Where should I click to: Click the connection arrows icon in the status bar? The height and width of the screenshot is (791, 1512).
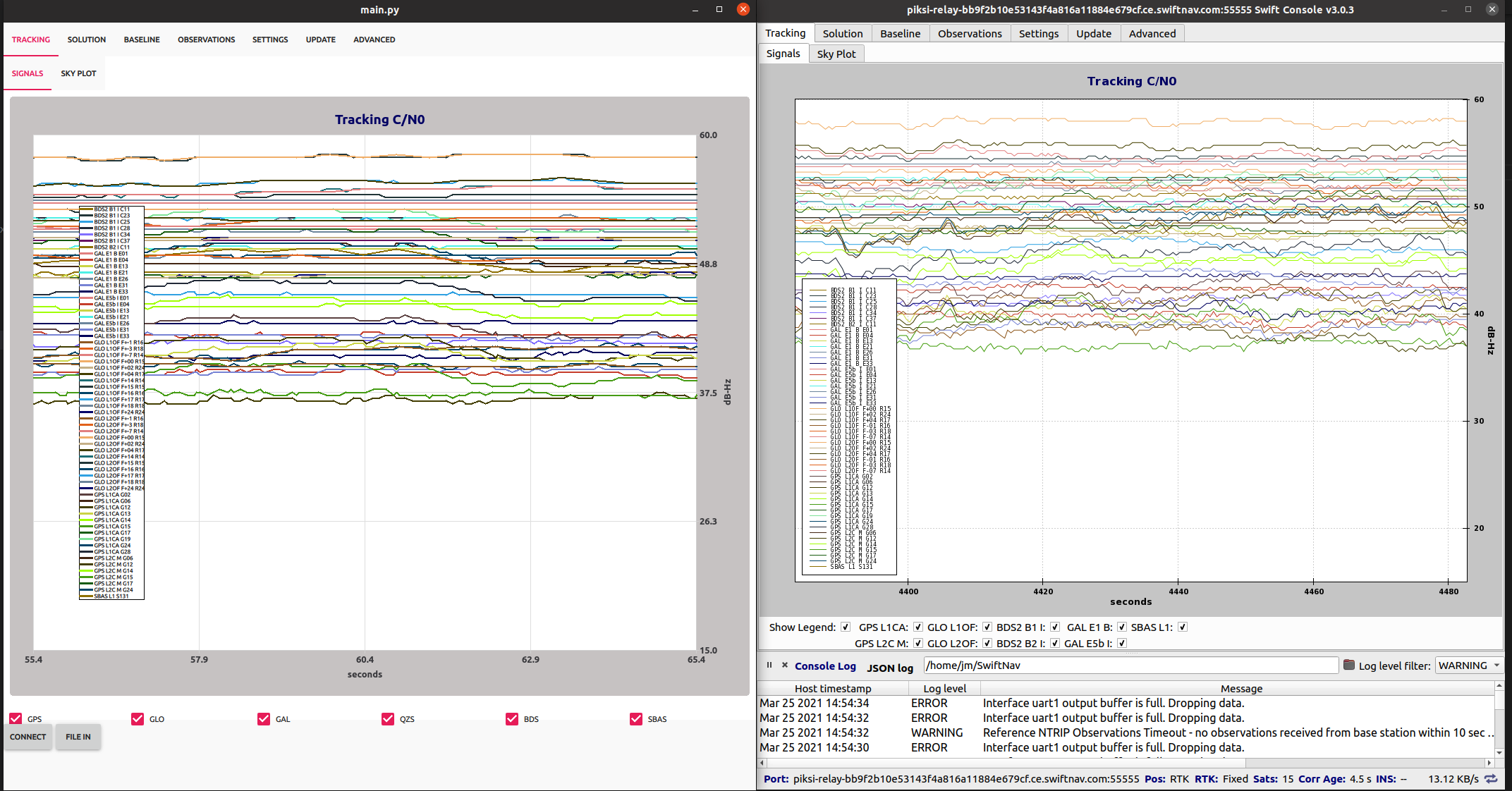tap(1491, 779)
